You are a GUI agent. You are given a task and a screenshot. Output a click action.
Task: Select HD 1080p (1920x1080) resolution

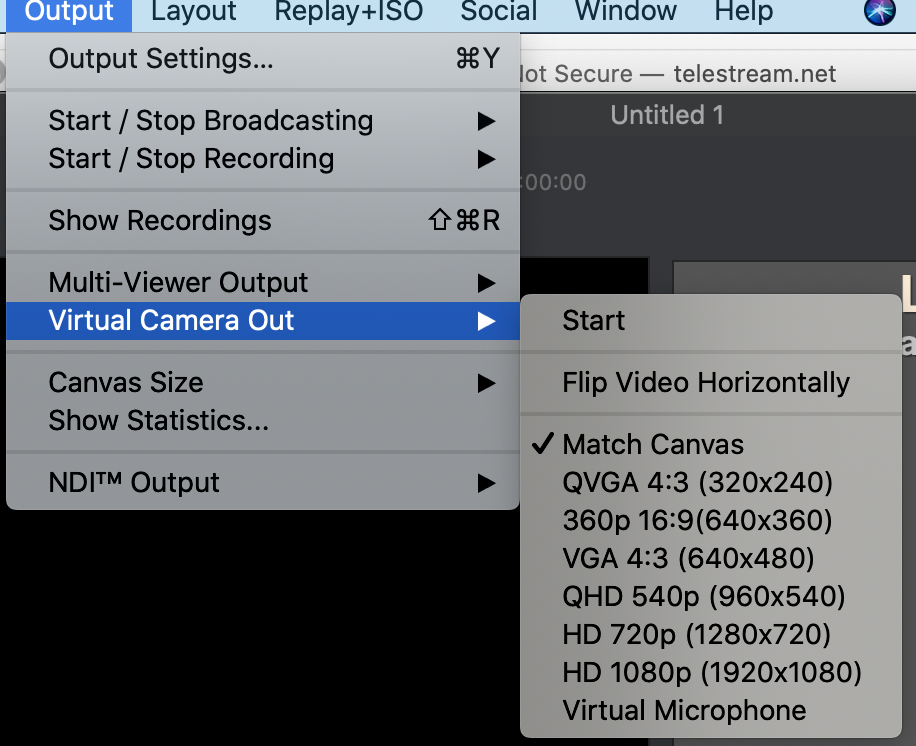711,672
